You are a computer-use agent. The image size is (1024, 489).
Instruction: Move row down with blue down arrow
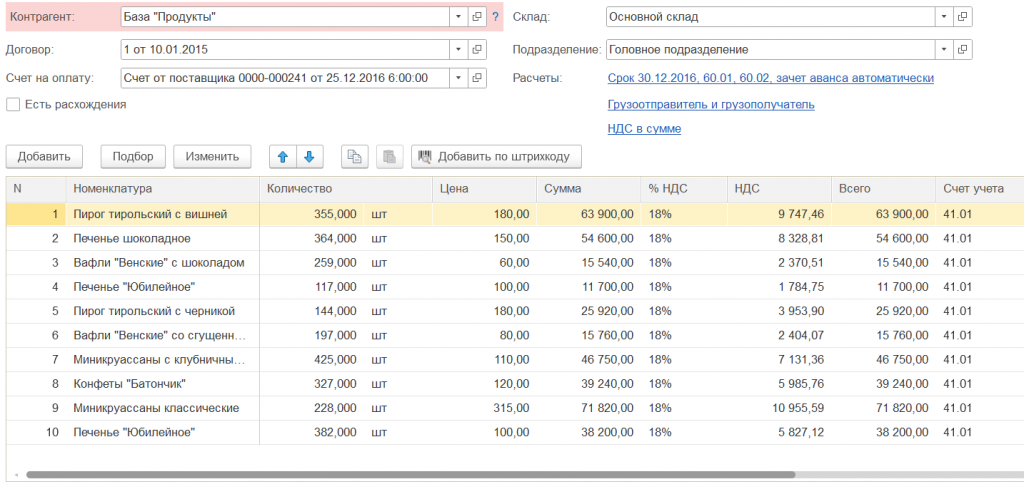[309, 157]
